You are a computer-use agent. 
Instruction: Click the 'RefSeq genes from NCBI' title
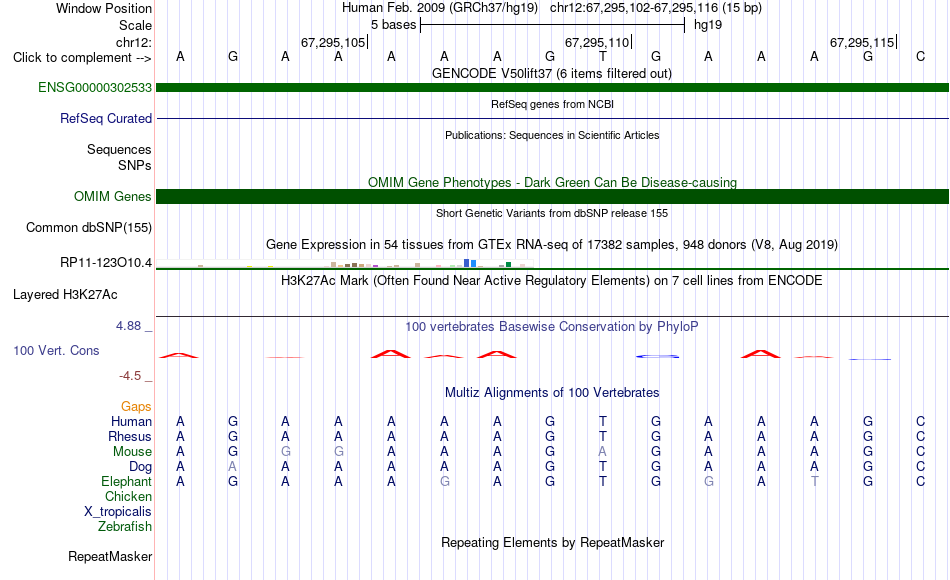(552, 104)
